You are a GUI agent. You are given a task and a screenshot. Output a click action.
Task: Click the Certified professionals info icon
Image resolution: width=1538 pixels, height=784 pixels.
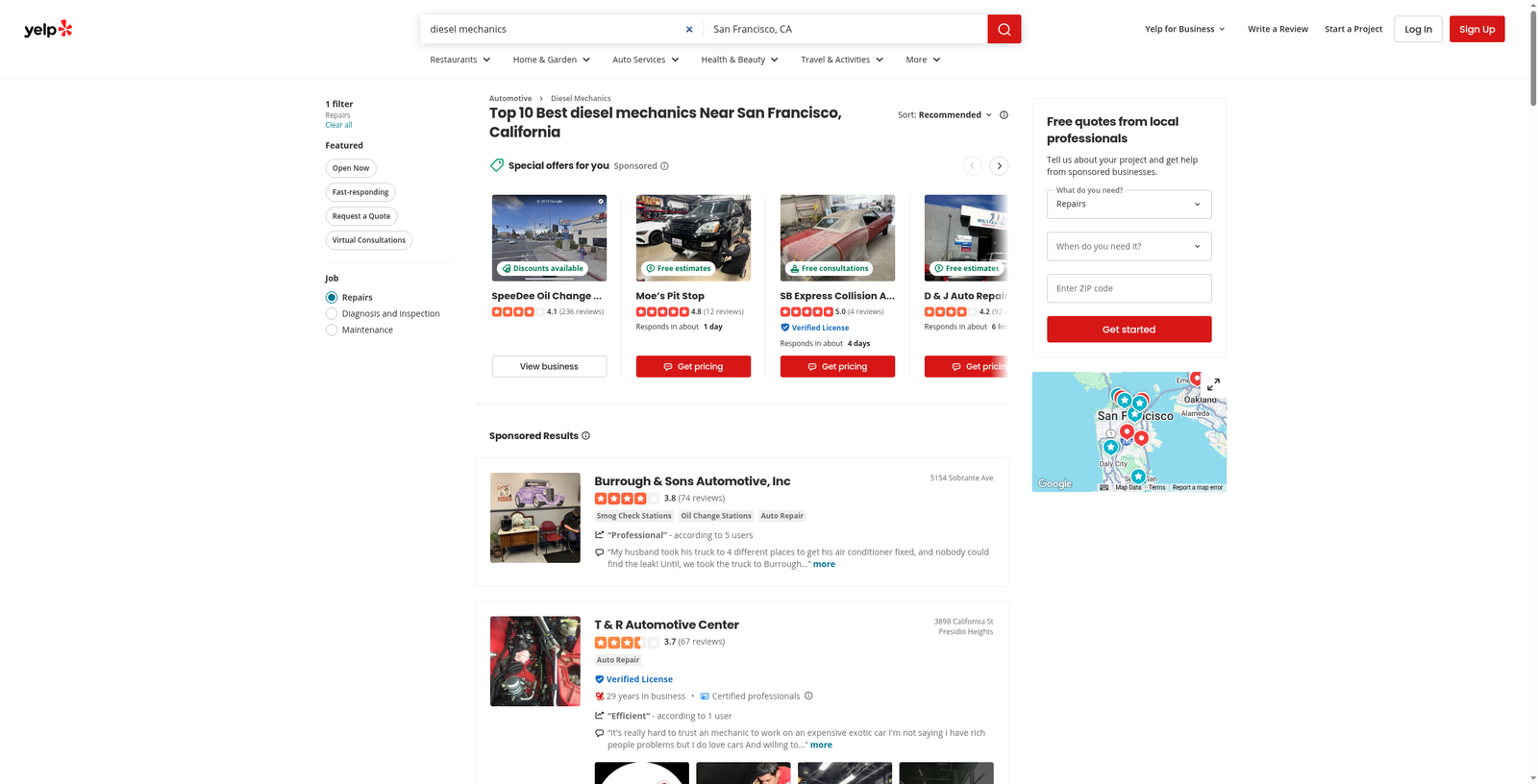tap(808, 696)
